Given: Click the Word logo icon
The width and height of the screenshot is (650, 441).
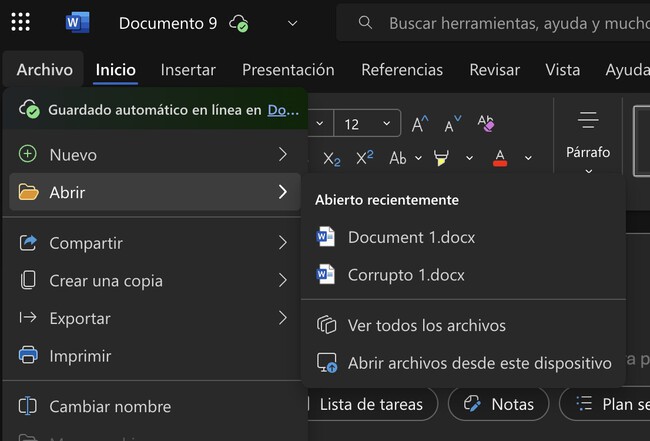Looking at the screenshot, I should click(x=77, y=22).
